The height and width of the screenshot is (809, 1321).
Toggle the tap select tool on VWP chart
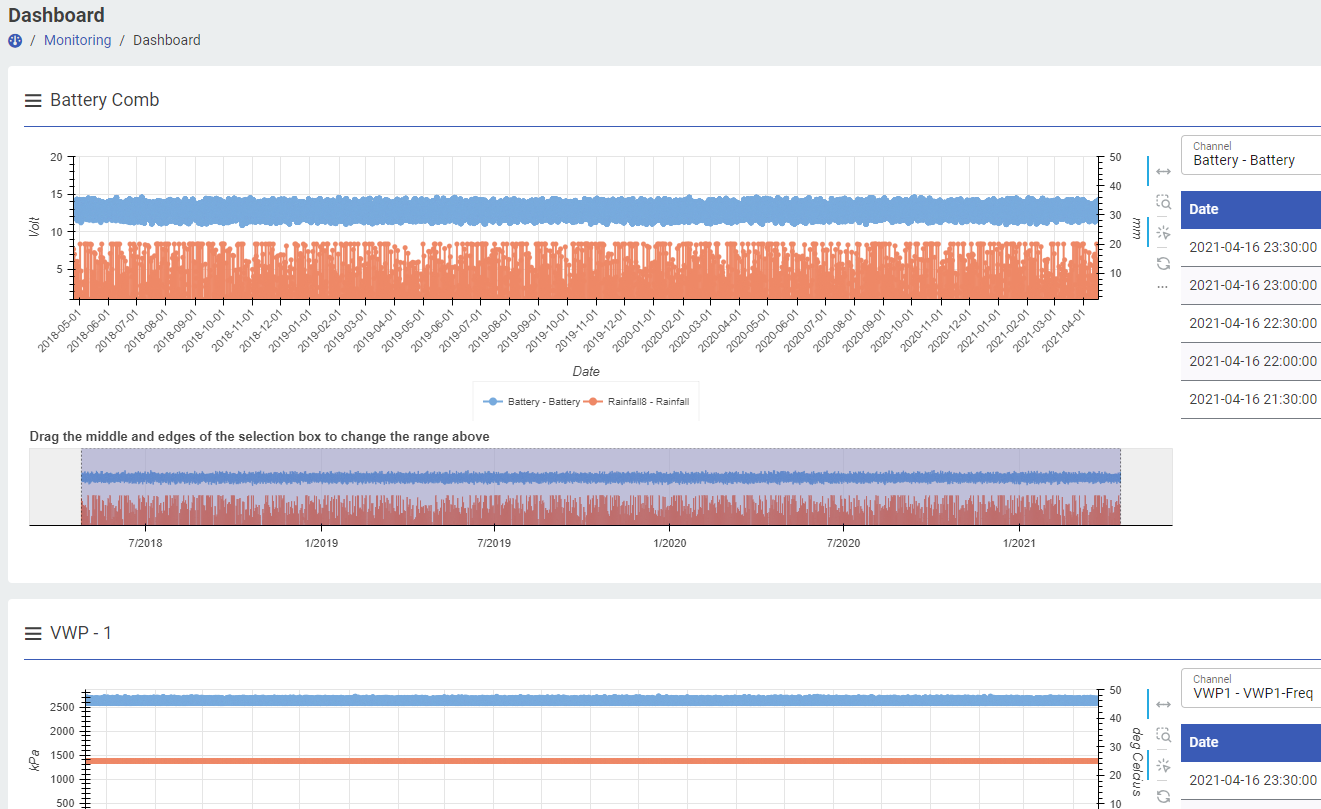(1163, 766)
